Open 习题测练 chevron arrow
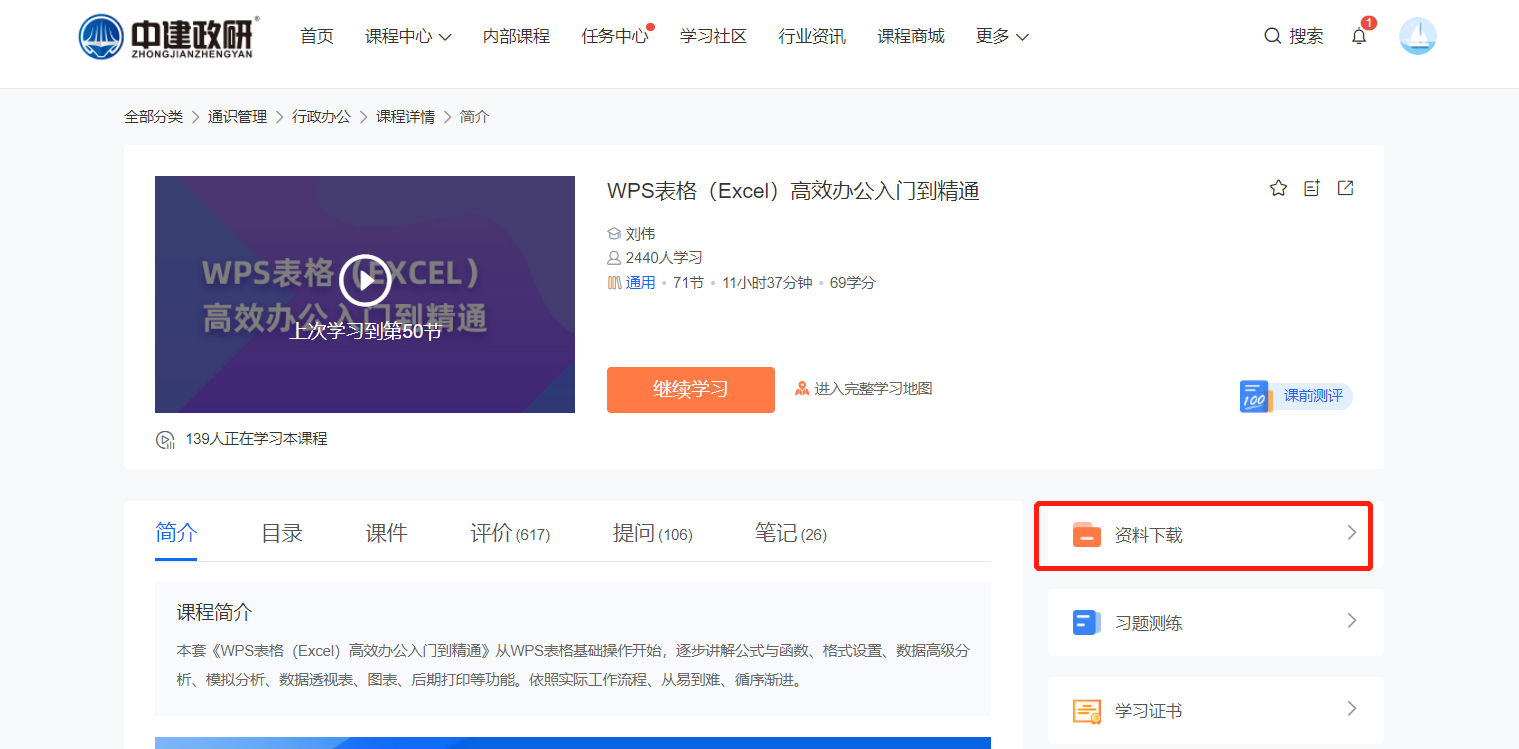1519x749 pixels. 1352,621
